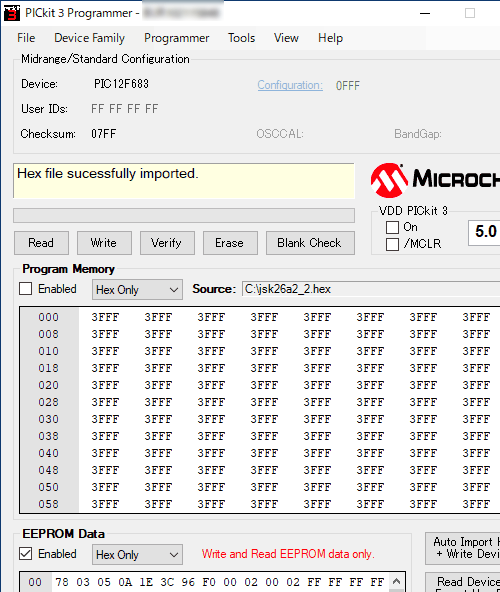Click EEPROM byte 1E in row 00
The height and width of the screenshot is (592, 500).
point(146,582)
